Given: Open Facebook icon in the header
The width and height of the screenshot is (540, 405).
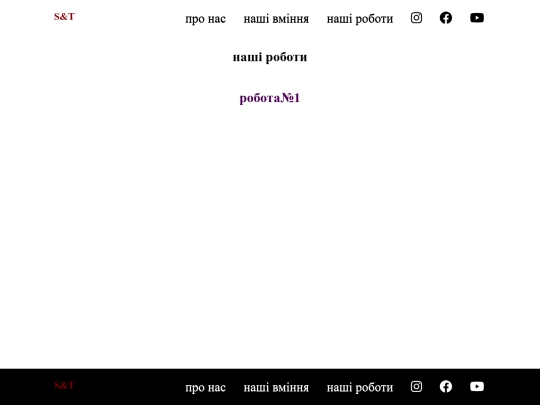Looking at the screenshot, I should click(x=446, y=18).
